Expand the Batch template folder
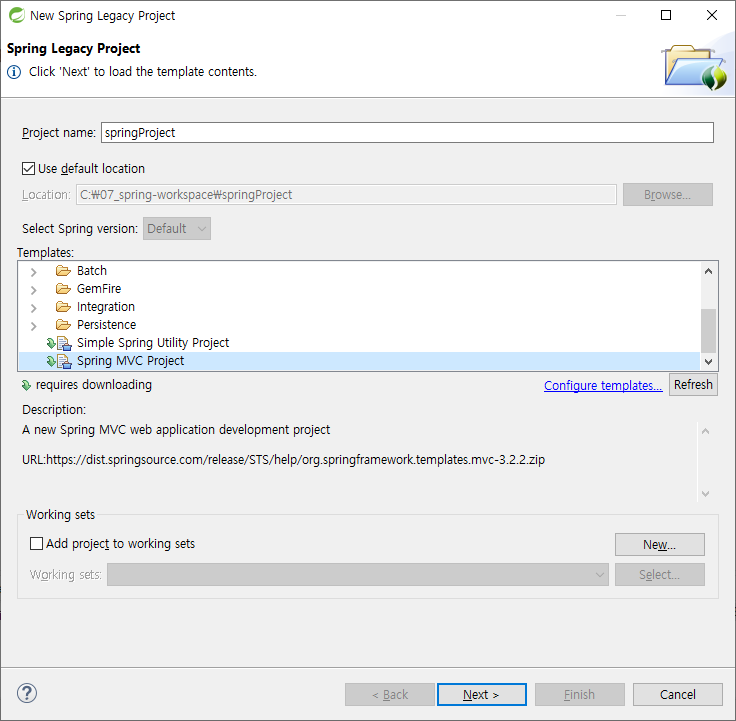The height and width of the screenshot is (721, 736). (x=33, y=272)
